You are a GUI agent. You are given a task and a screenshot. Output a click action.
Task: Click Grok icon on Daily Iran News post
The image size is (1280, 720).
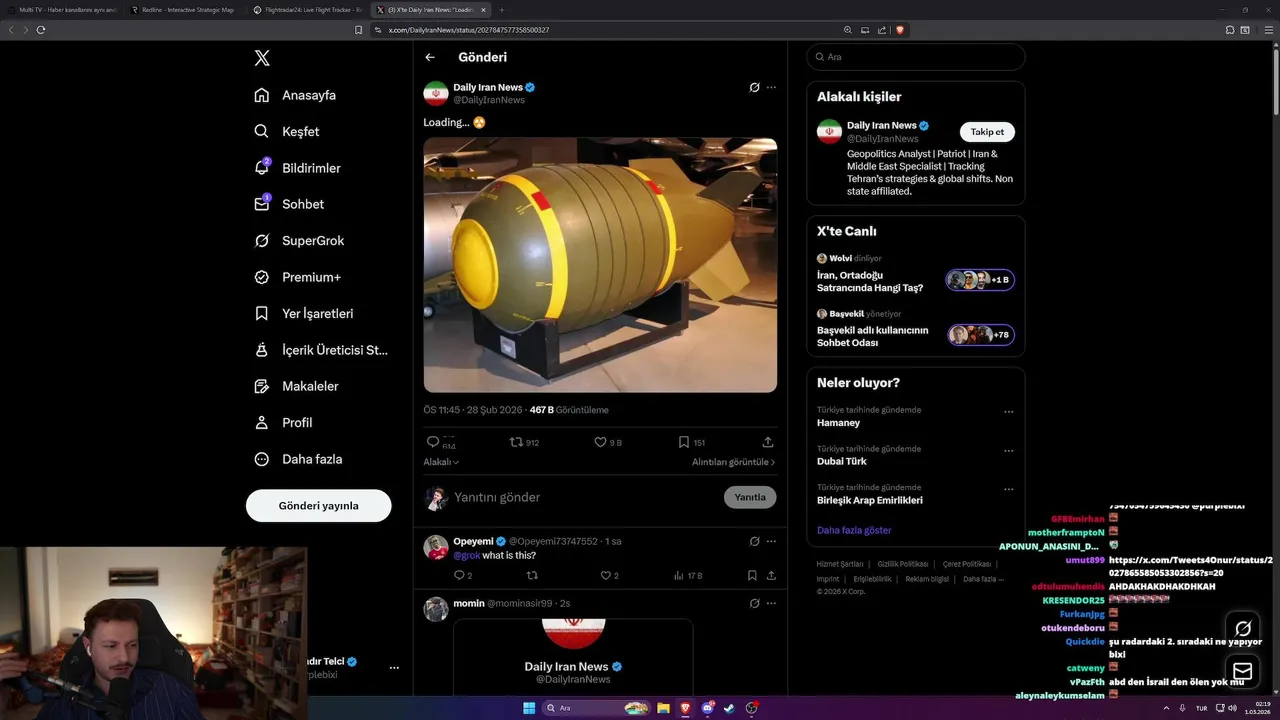tap(755, 87)
